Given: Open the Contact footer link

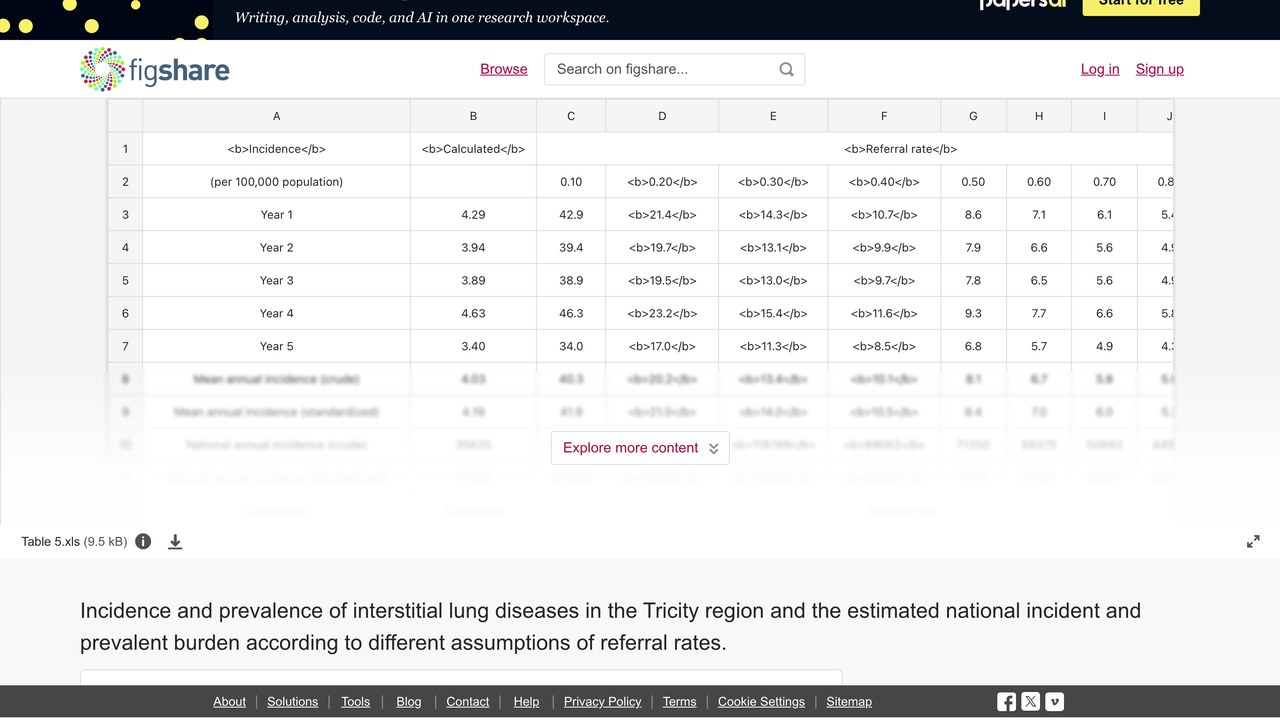Looking at the screenshot, I should (468, 702).
